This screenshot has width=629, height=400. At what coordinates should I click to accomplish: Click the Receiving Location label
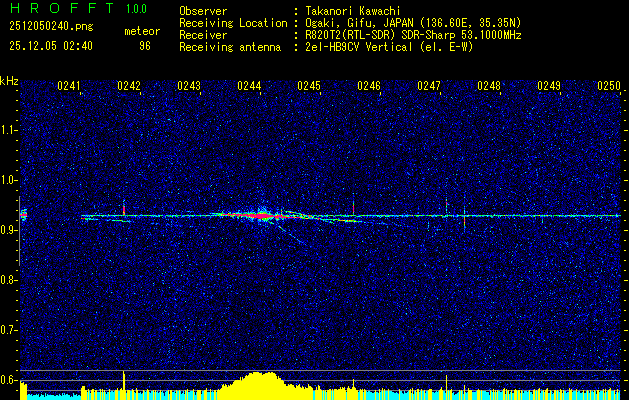pos(233,24)
